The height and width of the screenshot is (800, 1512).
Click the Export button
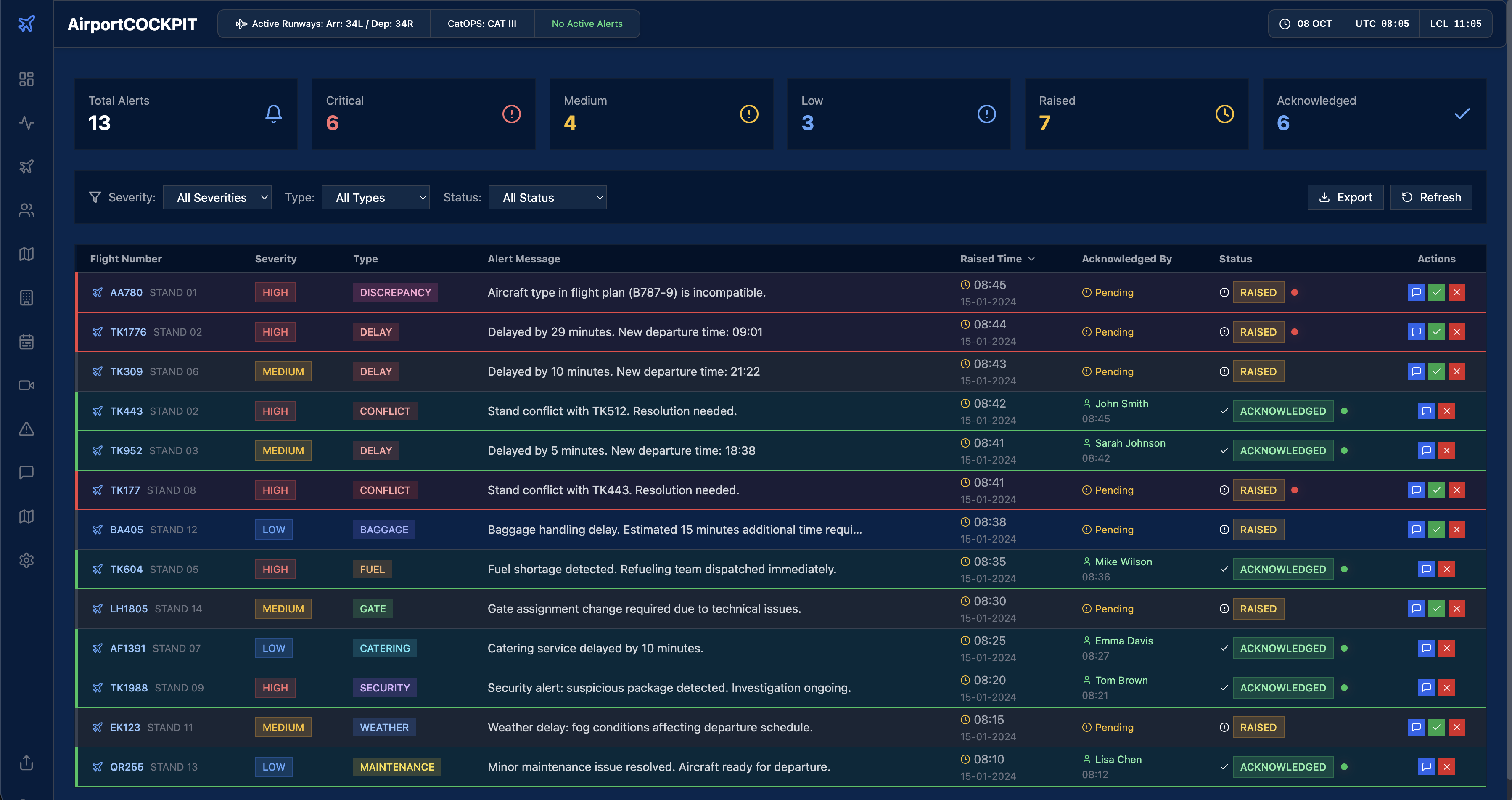click(1345, 197)
